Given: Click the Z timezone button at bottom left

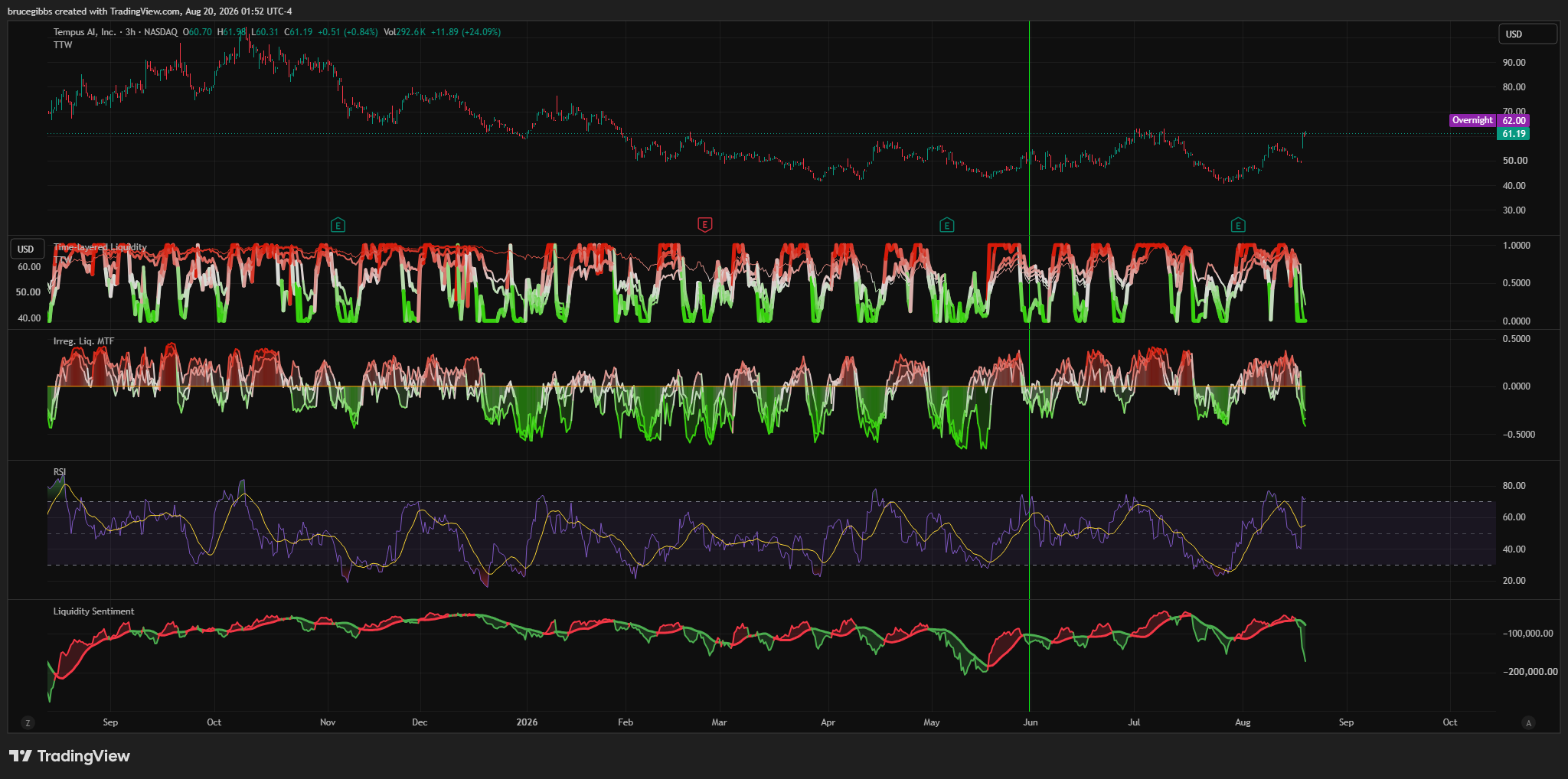Looking at the screenshot, I should [x=28, y=722].
